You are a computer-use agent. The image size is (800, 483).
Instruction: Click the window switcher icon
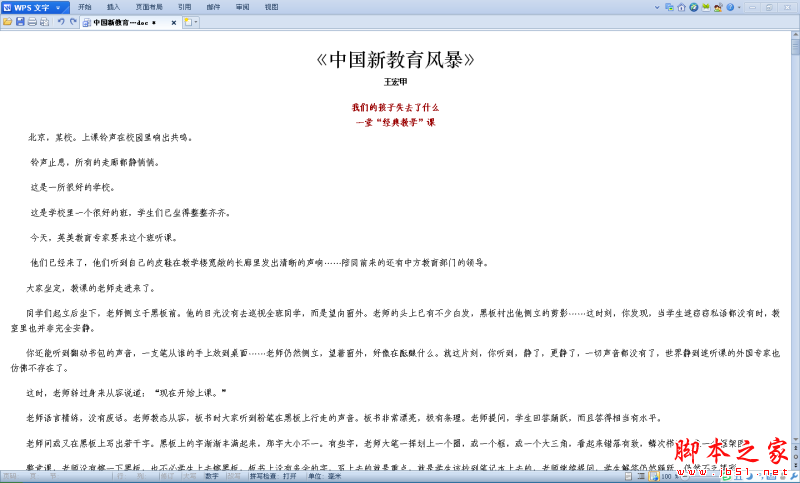[x=669, y=7]
